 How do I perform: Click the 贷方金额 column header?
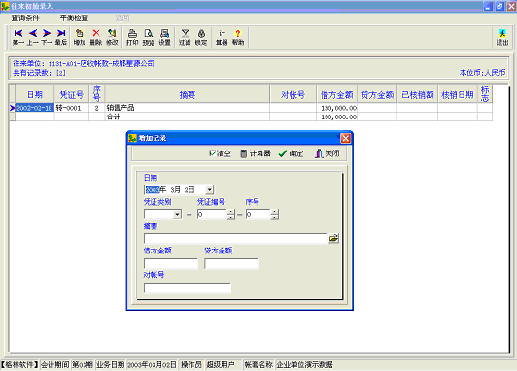pyautogui.click(x=377, y=95)
